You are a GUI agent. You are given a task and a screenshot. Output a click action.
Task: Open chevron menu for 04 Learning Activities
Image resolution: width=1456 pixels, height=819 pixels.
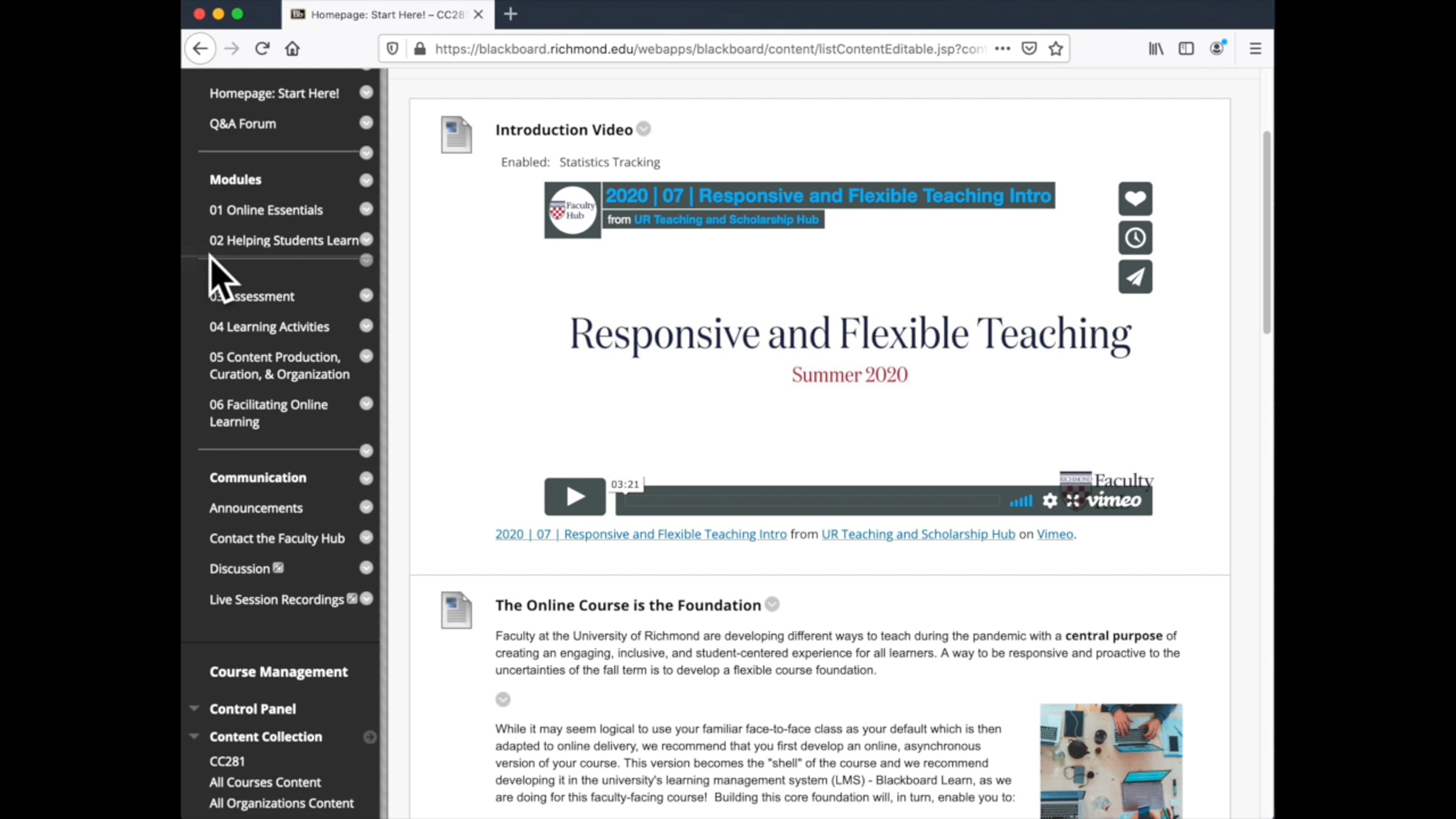click(366, 326)
